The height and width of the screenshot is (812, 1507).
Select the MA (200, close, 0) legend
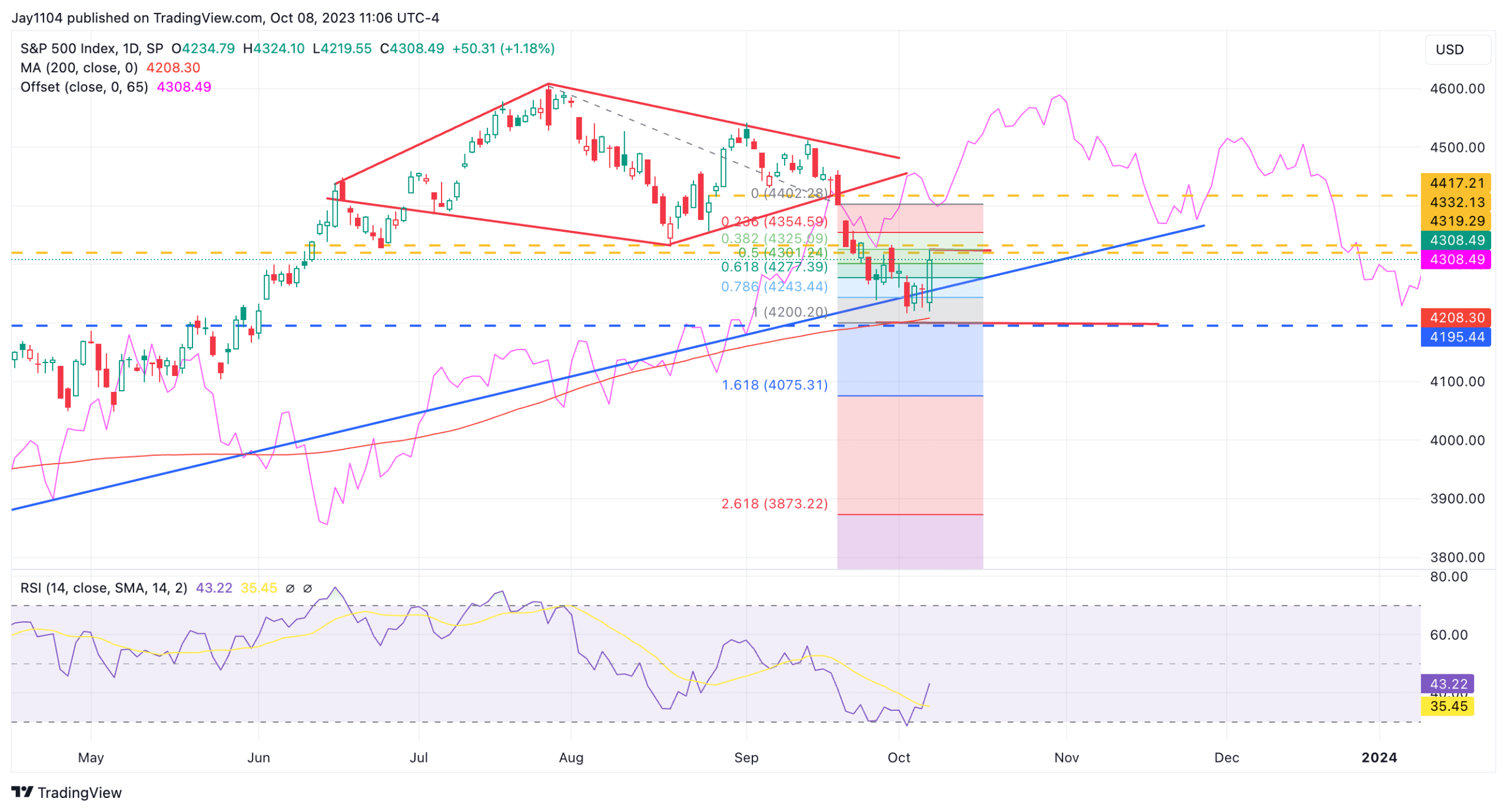click(79, 68)
